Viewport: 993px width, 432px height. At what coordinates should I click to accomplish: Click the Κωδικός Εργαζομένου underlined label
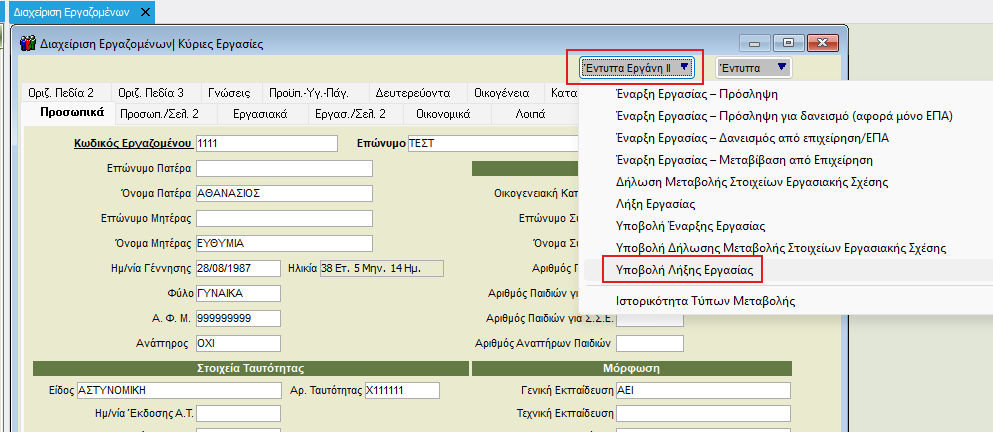[x=132, y=144]
